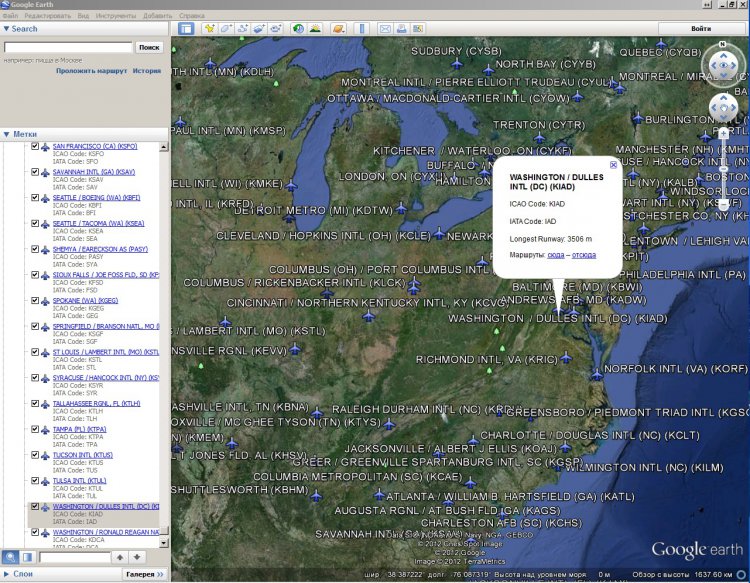This screenshot has height=583, width=750.
Task: Click the Ottawa (CYOW) airplane marker
Action: pos(578,97)
